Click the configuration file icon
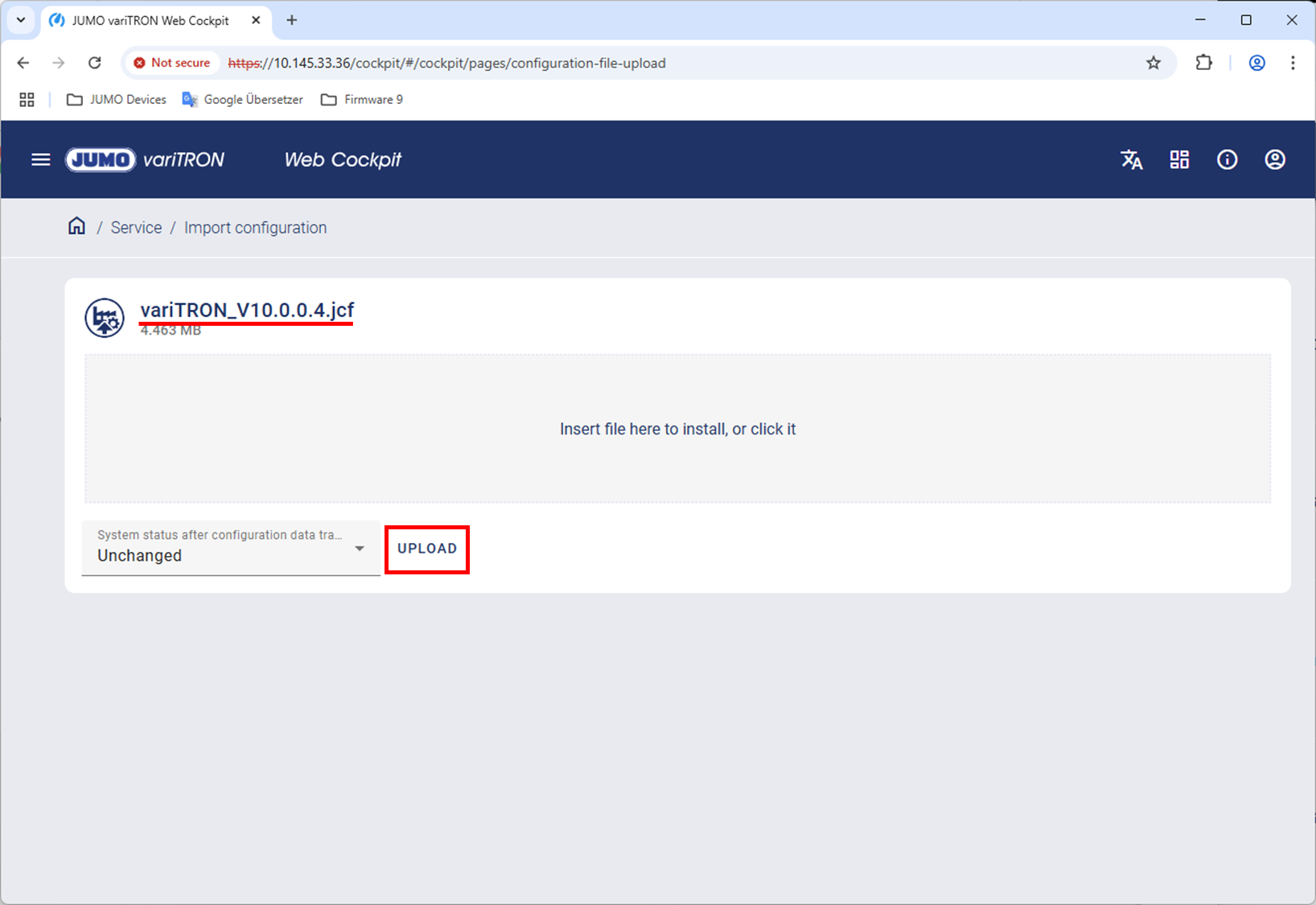Image resolution: width=1316 pixels, height=905 pixels. pyautogui.click(x=105, y=318)
